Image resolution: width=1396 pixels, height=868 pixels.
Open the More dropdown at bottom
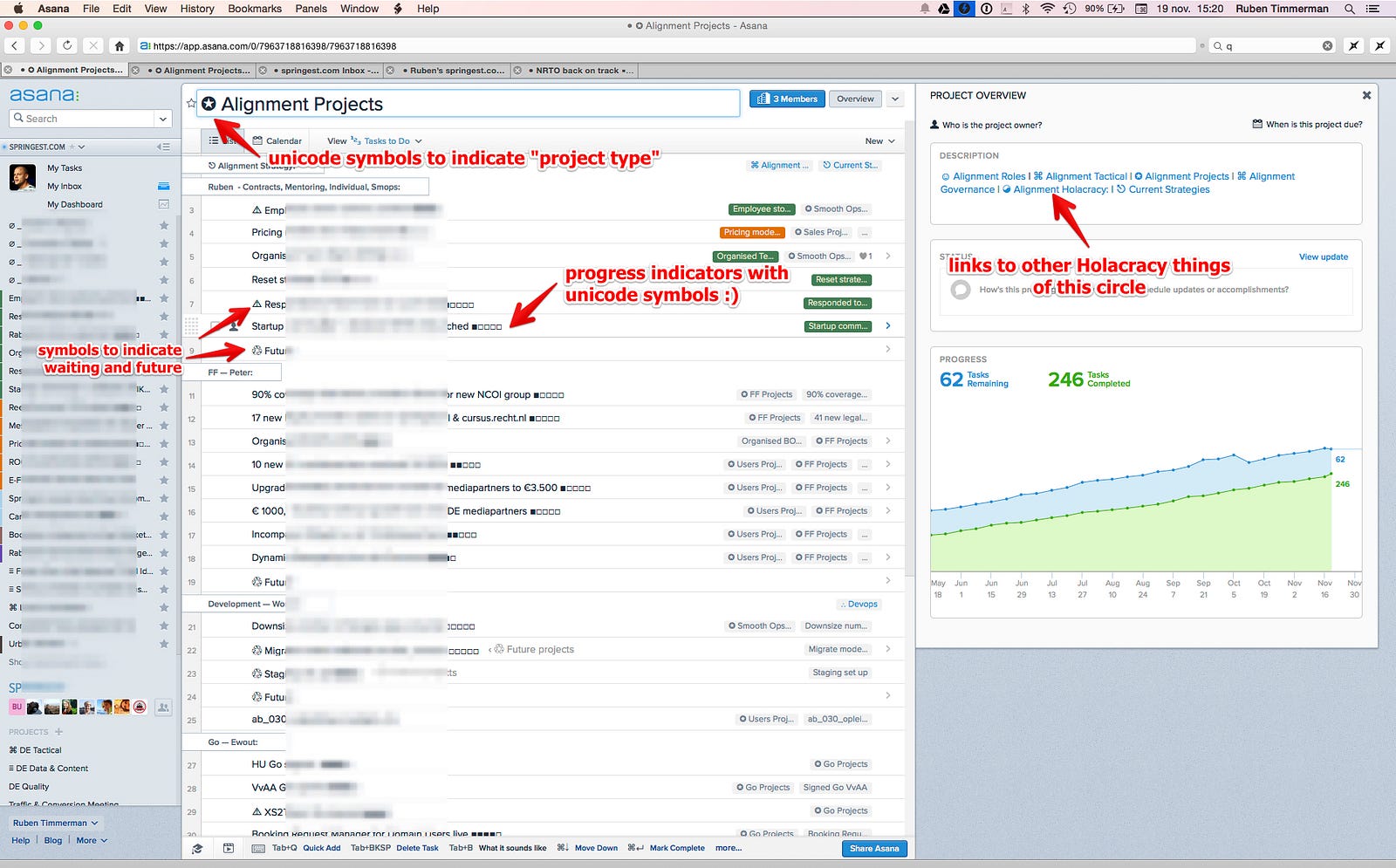[92, 840]
